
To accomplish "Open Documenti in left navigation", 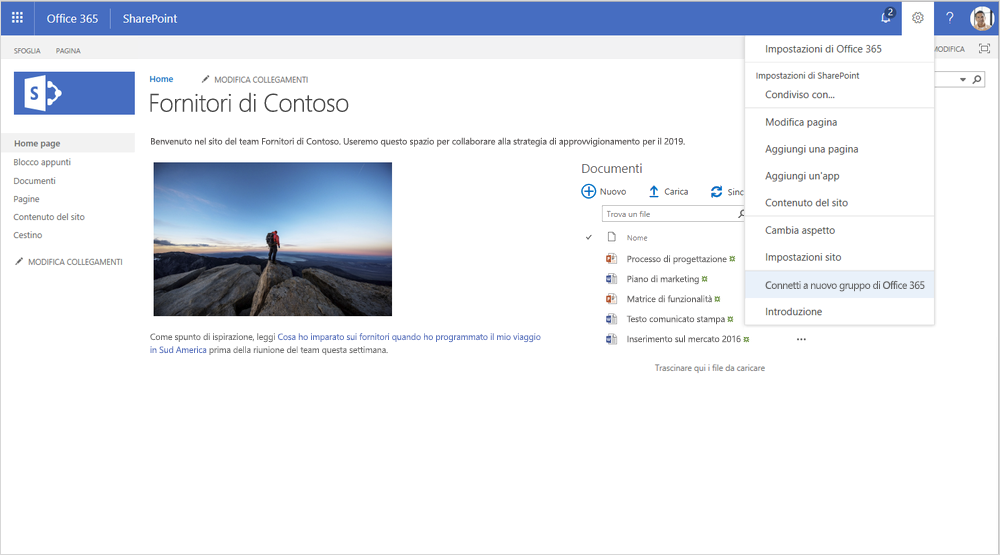I will pos(34,181).
